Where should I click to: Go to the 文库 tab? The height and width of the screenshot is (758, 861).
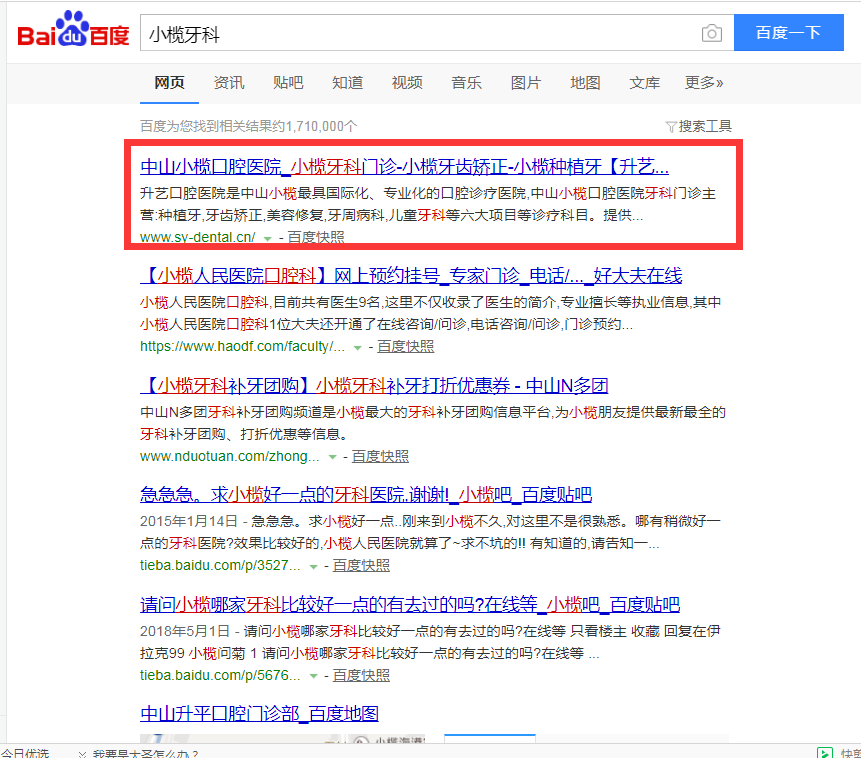[x=644, y=83]
